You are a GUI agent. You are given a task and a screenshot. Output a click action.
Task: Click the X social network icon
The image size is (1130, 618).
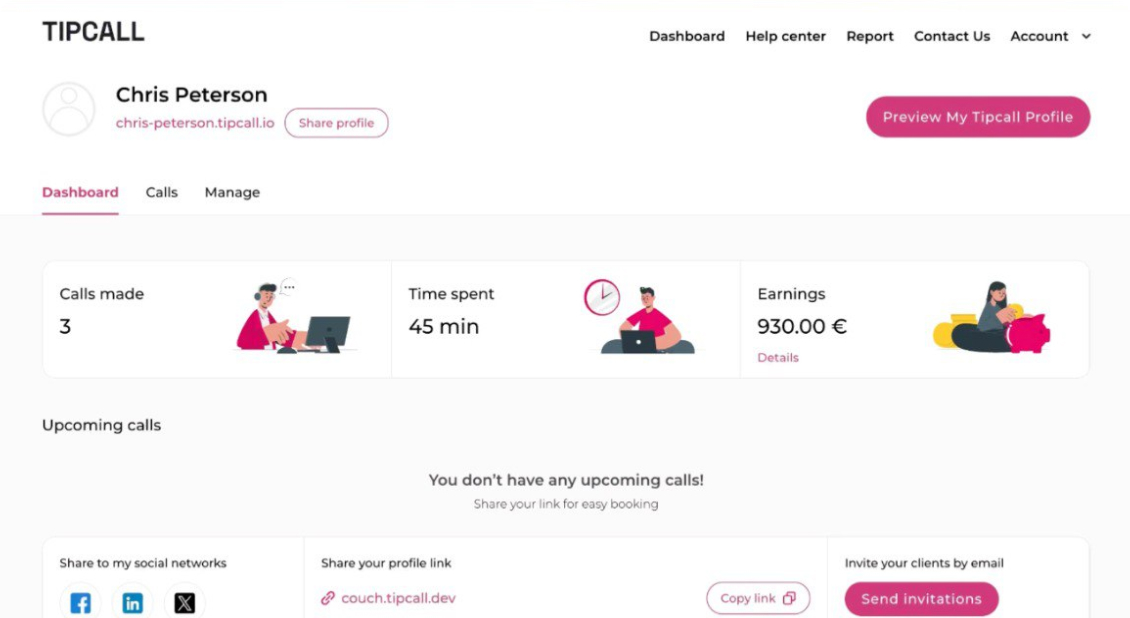[x=184, y=603]
